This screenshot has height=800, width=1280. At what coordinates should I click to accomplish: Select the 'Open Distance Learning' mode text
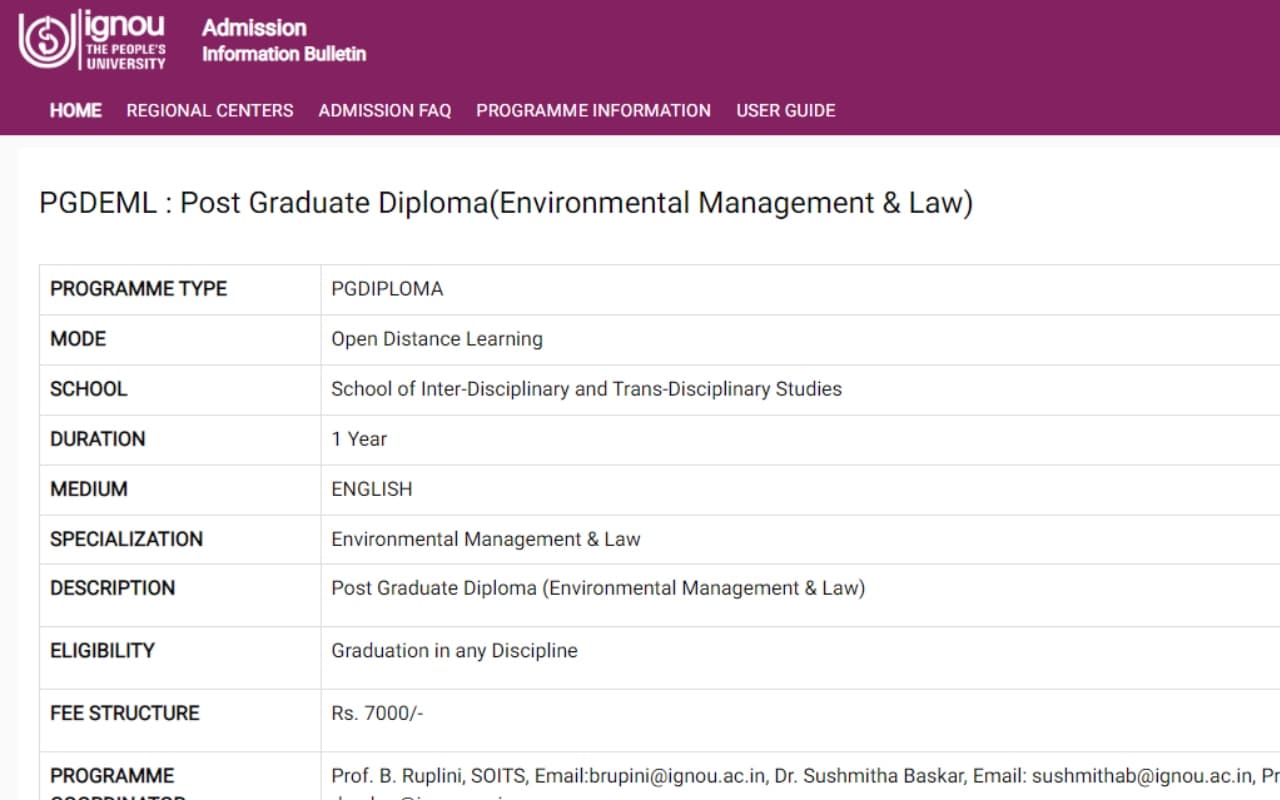pyautogui.click(x=437, y=339)
